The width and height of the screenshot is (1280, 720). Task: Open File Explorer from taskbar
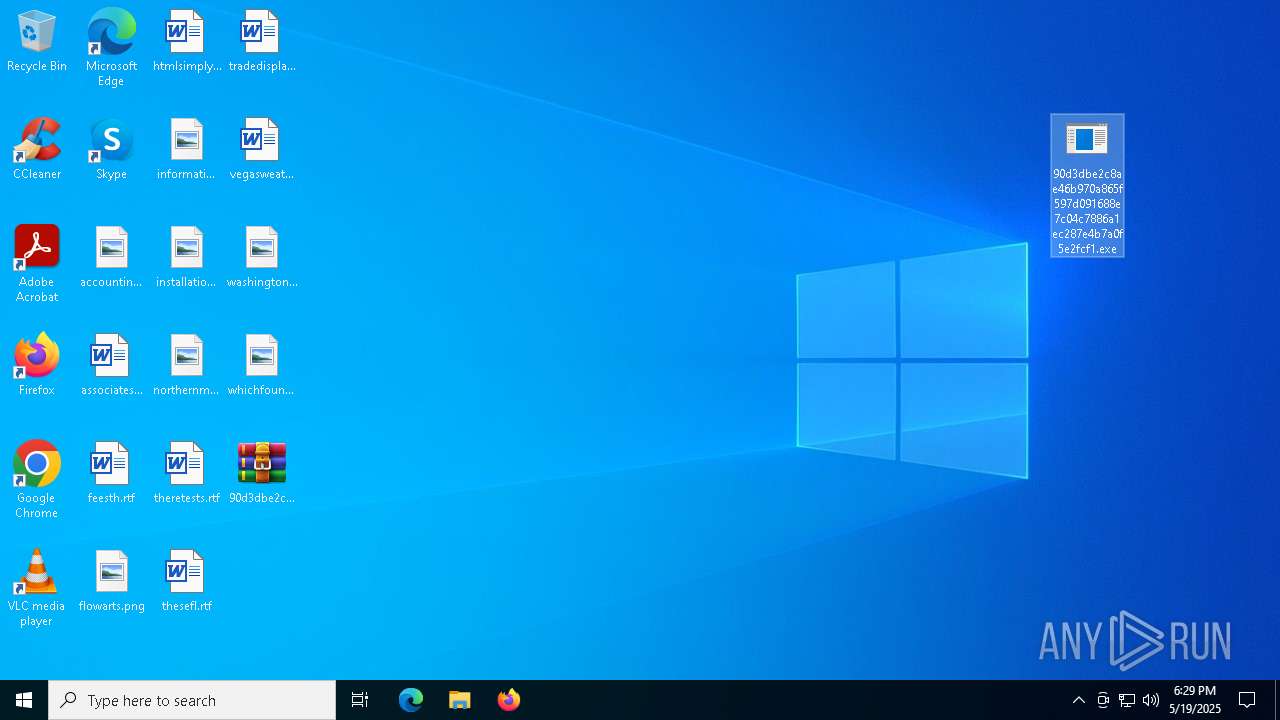coord(460,700)
